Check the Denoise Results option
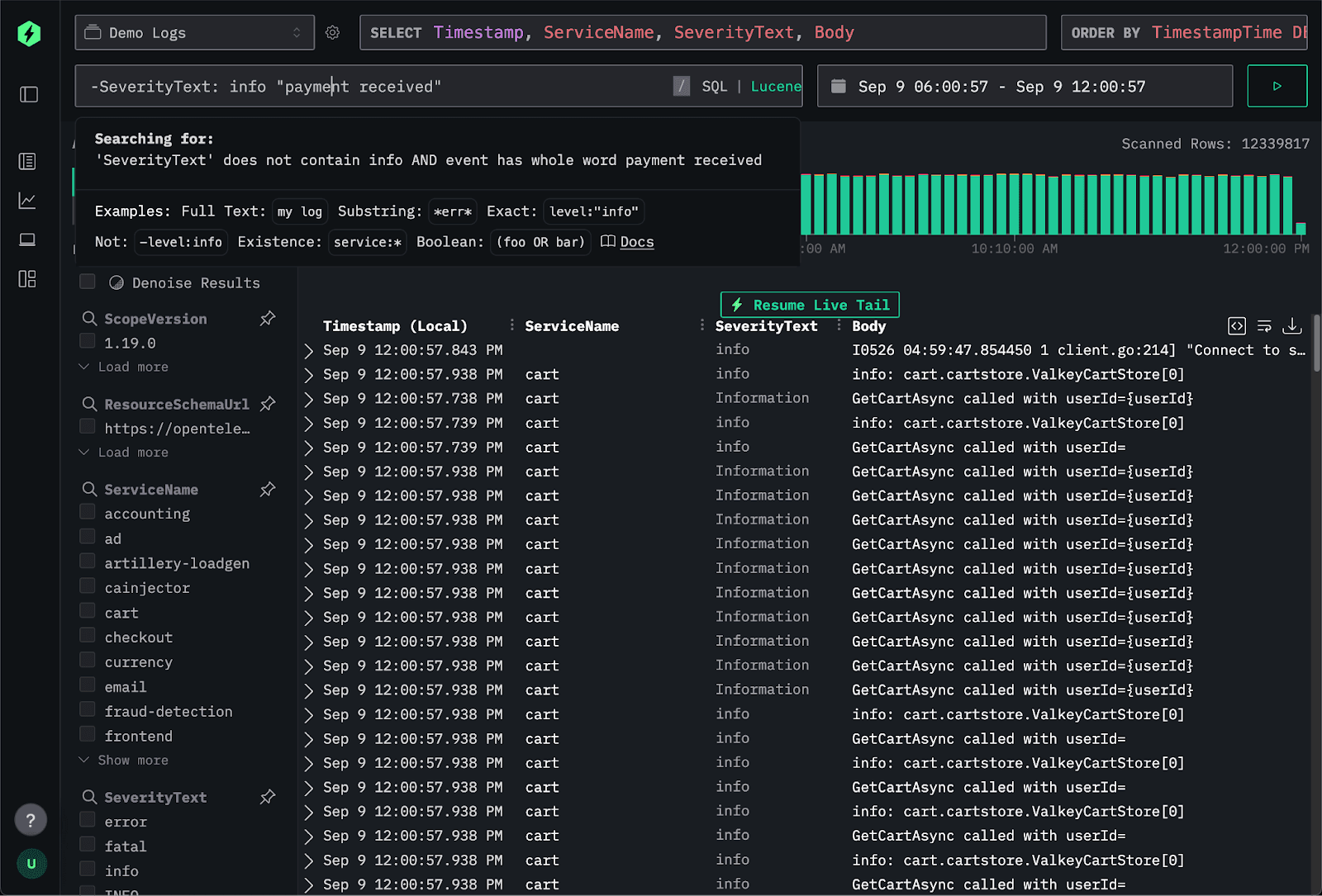This screenshot has width=1322, height=896. [x=87, y=282]
